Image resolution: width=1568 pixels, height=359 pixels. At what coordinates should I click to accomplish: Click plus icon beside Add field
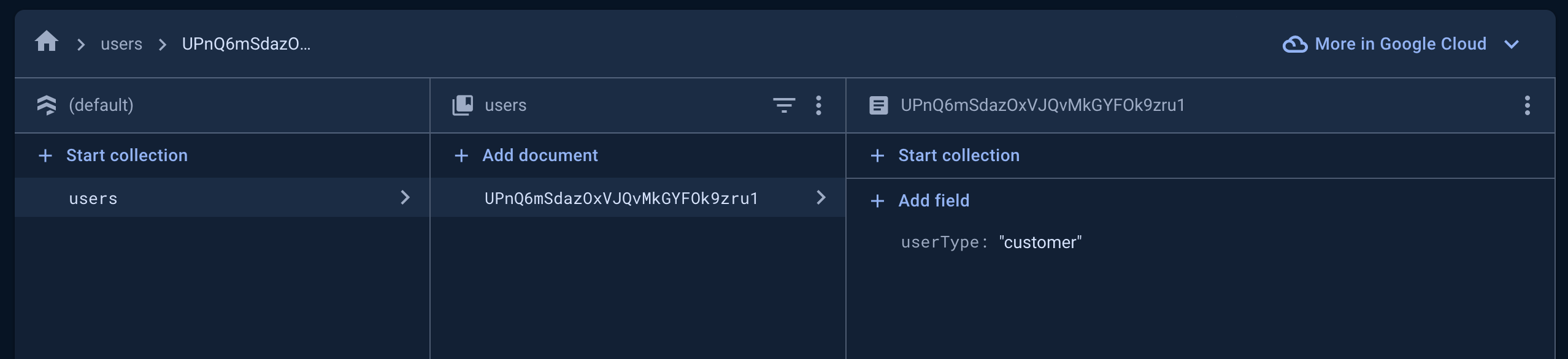[877, 201]
